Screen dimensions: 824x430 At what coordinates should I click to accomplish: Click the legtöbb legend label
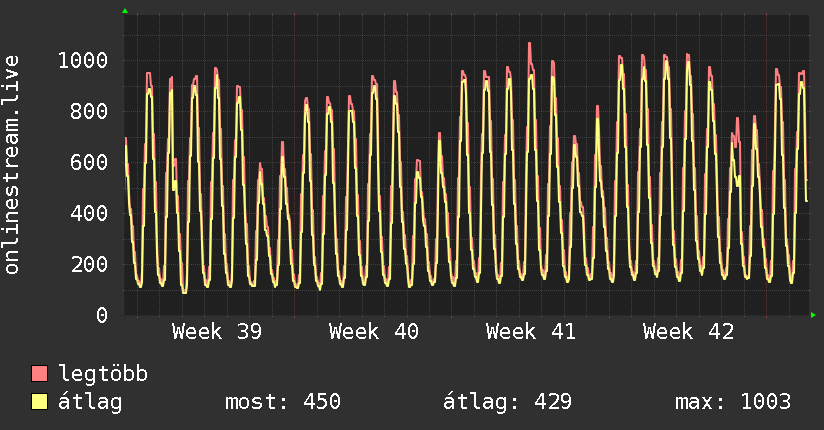click(x=103, y=374)
